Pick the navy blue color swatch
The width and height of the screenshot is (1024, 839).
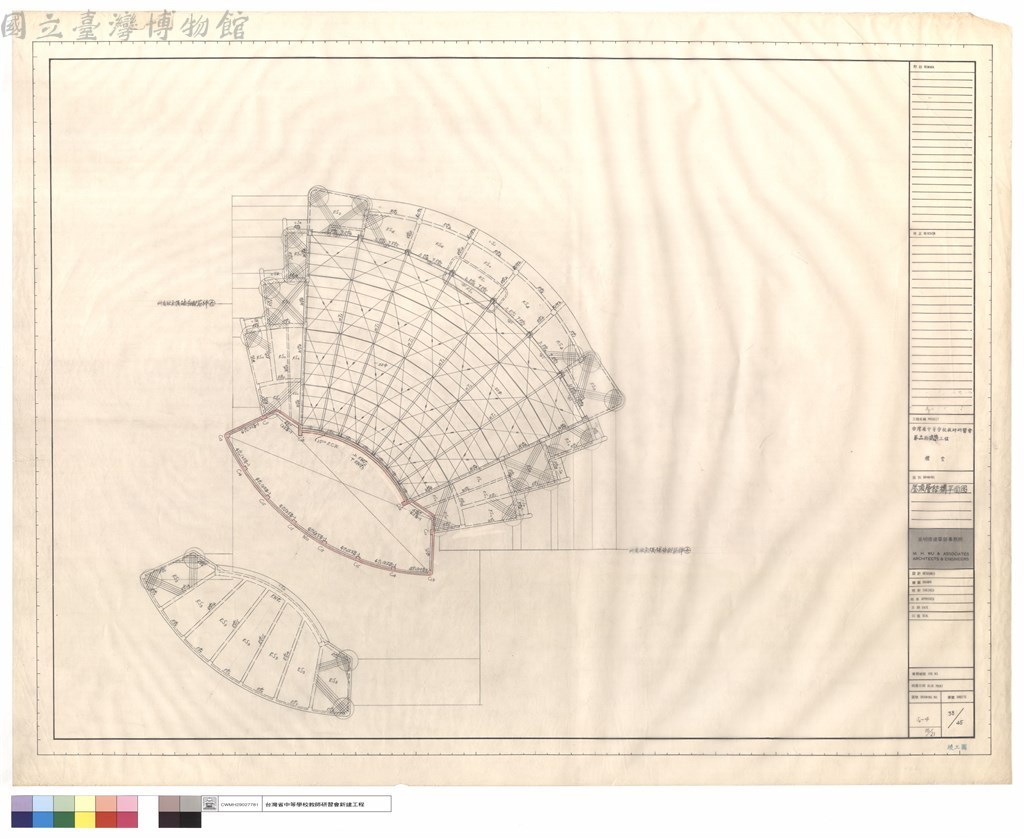click(22, 820)
